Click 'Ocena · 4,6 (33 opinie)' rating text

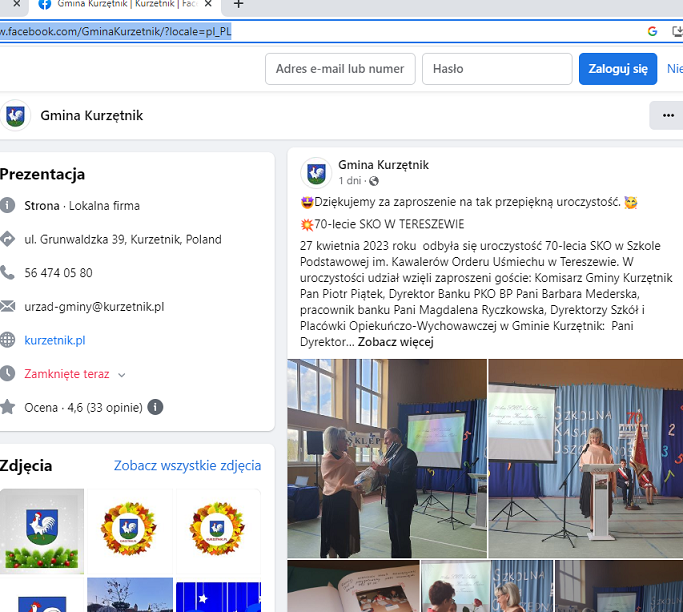click(83, 408)
